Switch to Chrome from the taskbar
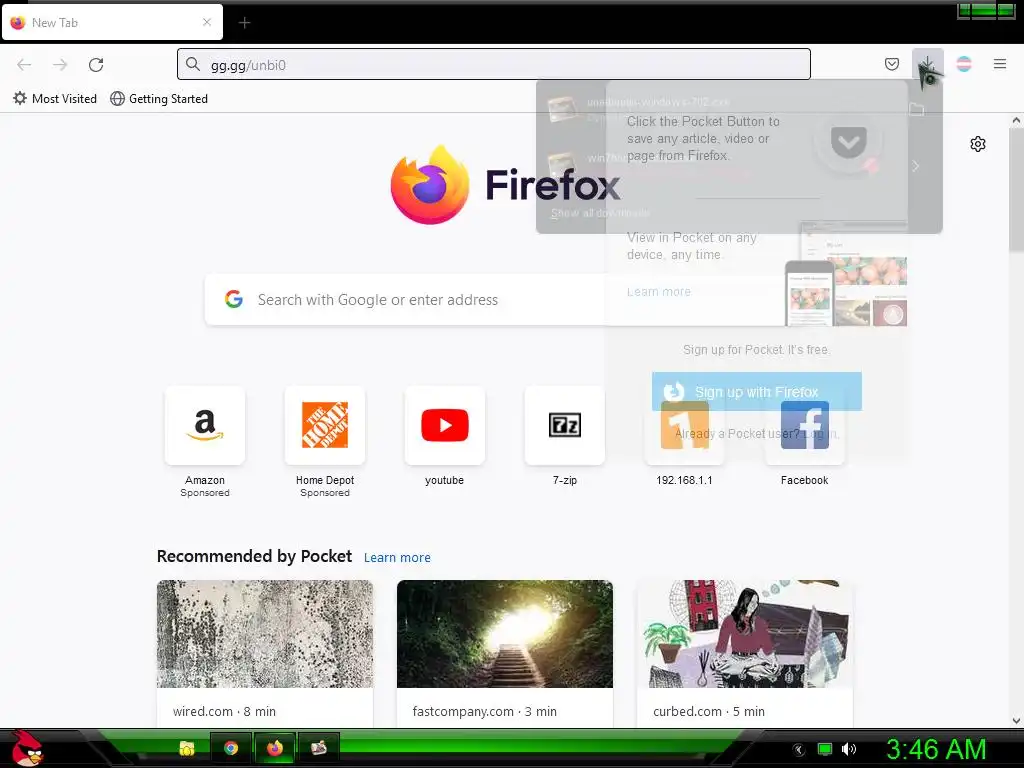1024x768 pixels. [x=231, y=748]
